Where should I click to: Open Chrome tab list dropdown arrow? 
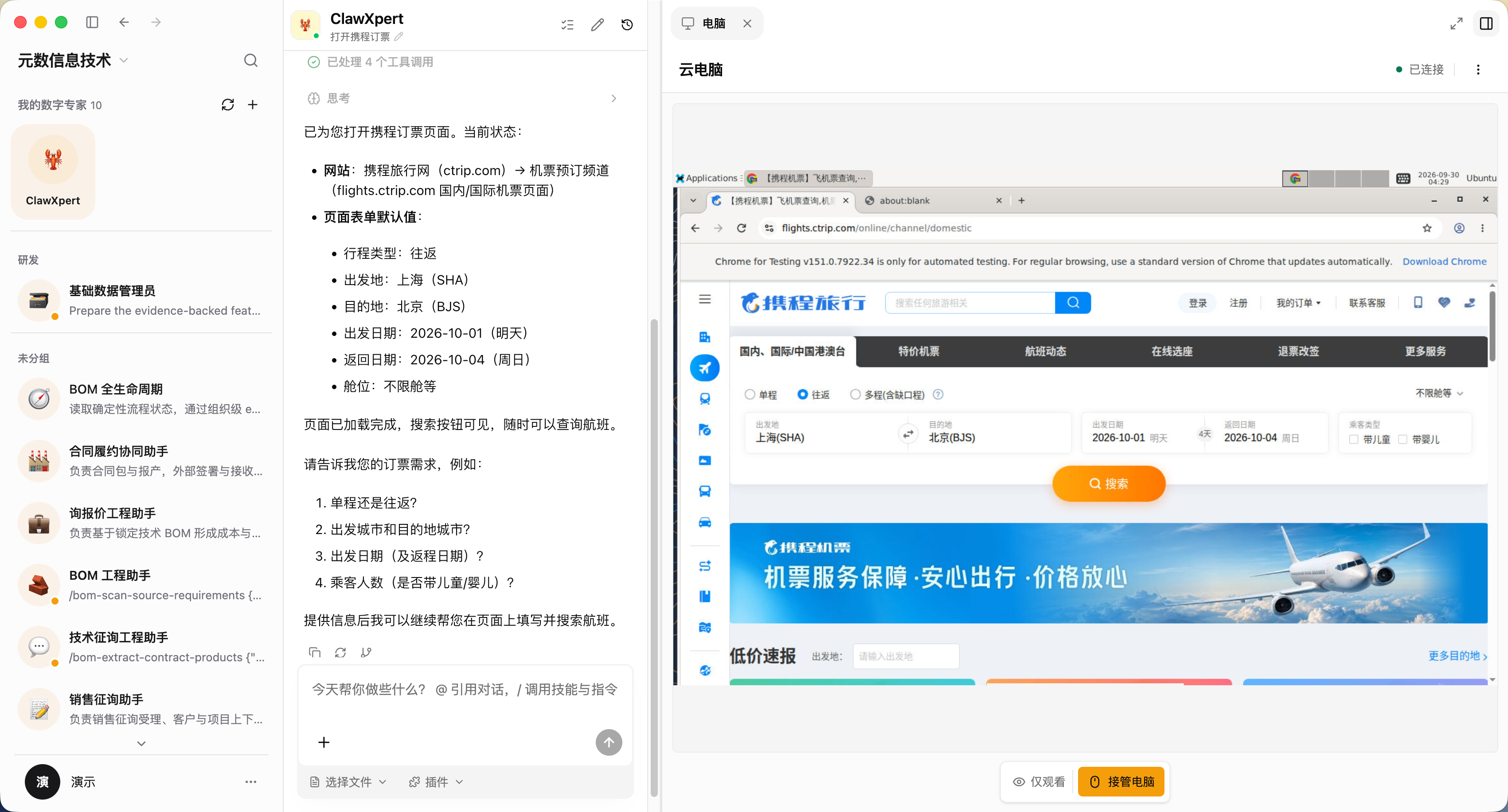click(x=693, y=200)
